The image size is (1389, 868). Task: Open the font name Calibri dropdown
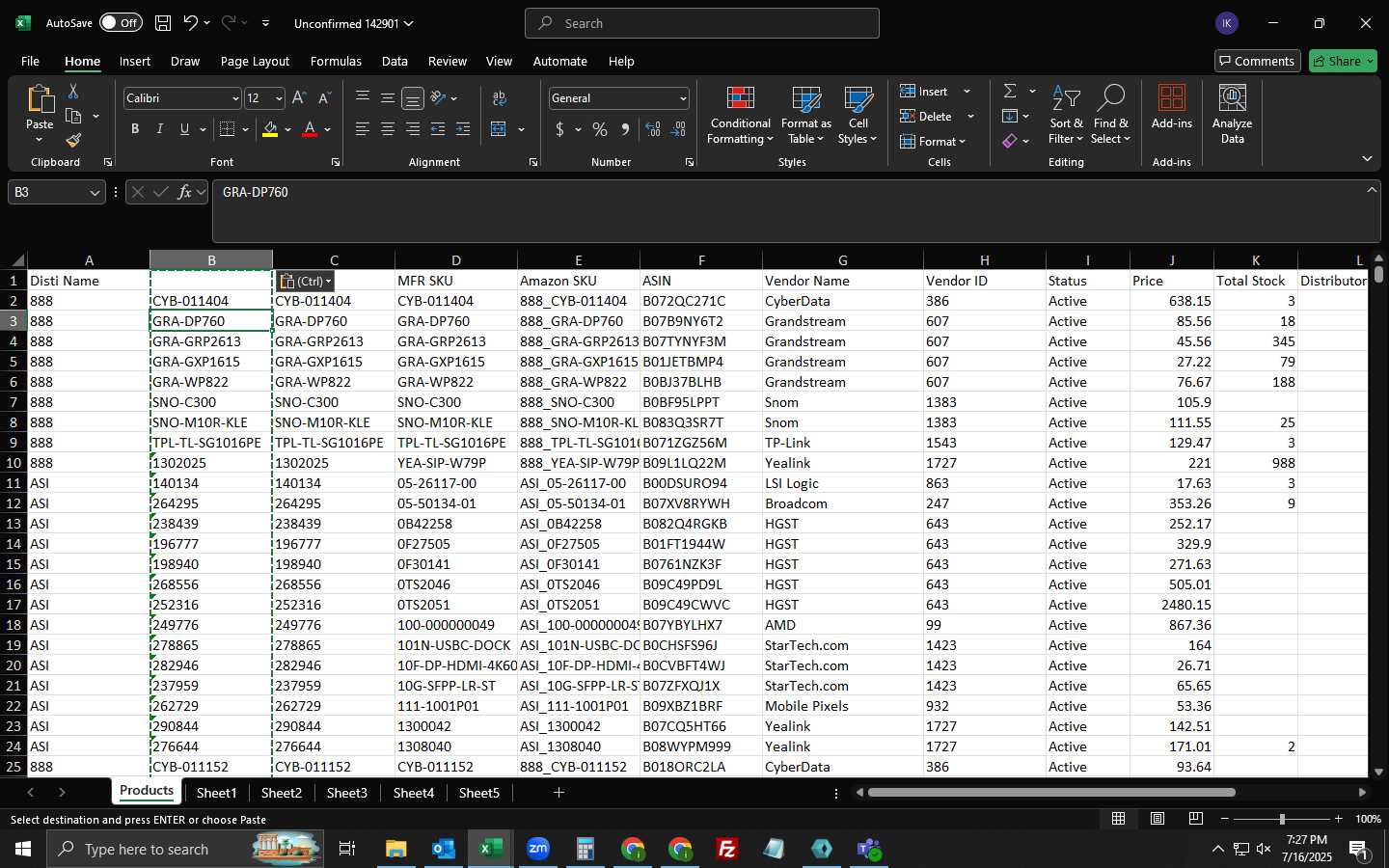[234, 98]
